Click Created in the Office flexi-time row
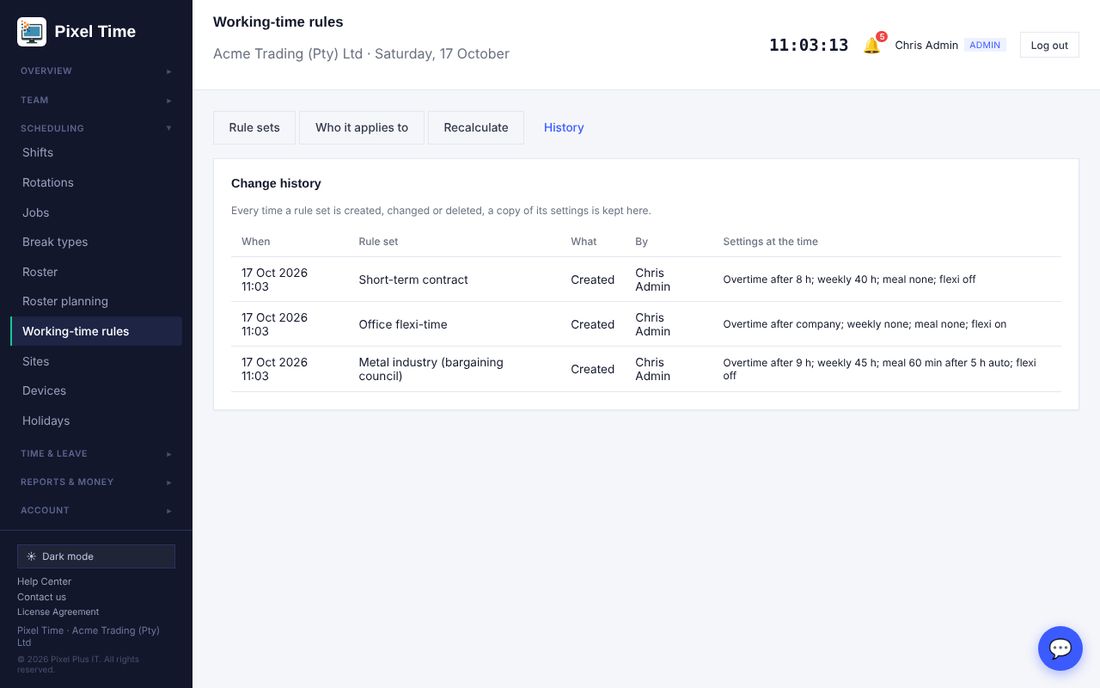 592,325
